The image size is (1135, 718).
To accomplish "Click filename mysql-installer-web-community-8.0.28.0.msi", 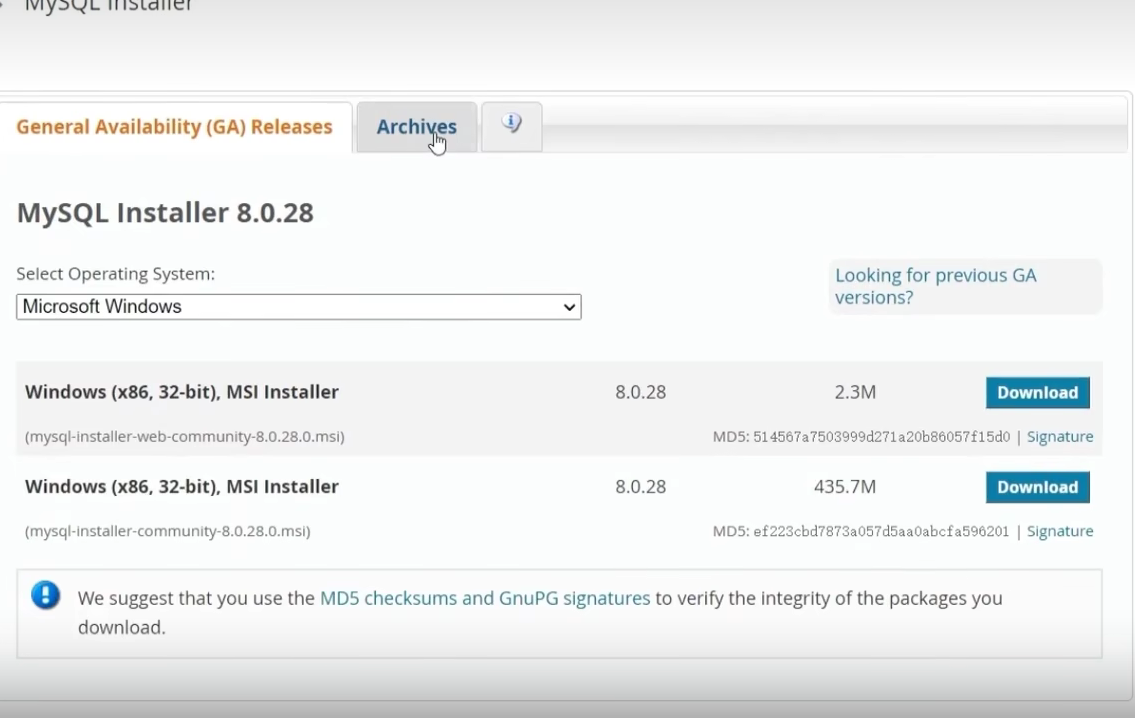I will click(185, 436).
